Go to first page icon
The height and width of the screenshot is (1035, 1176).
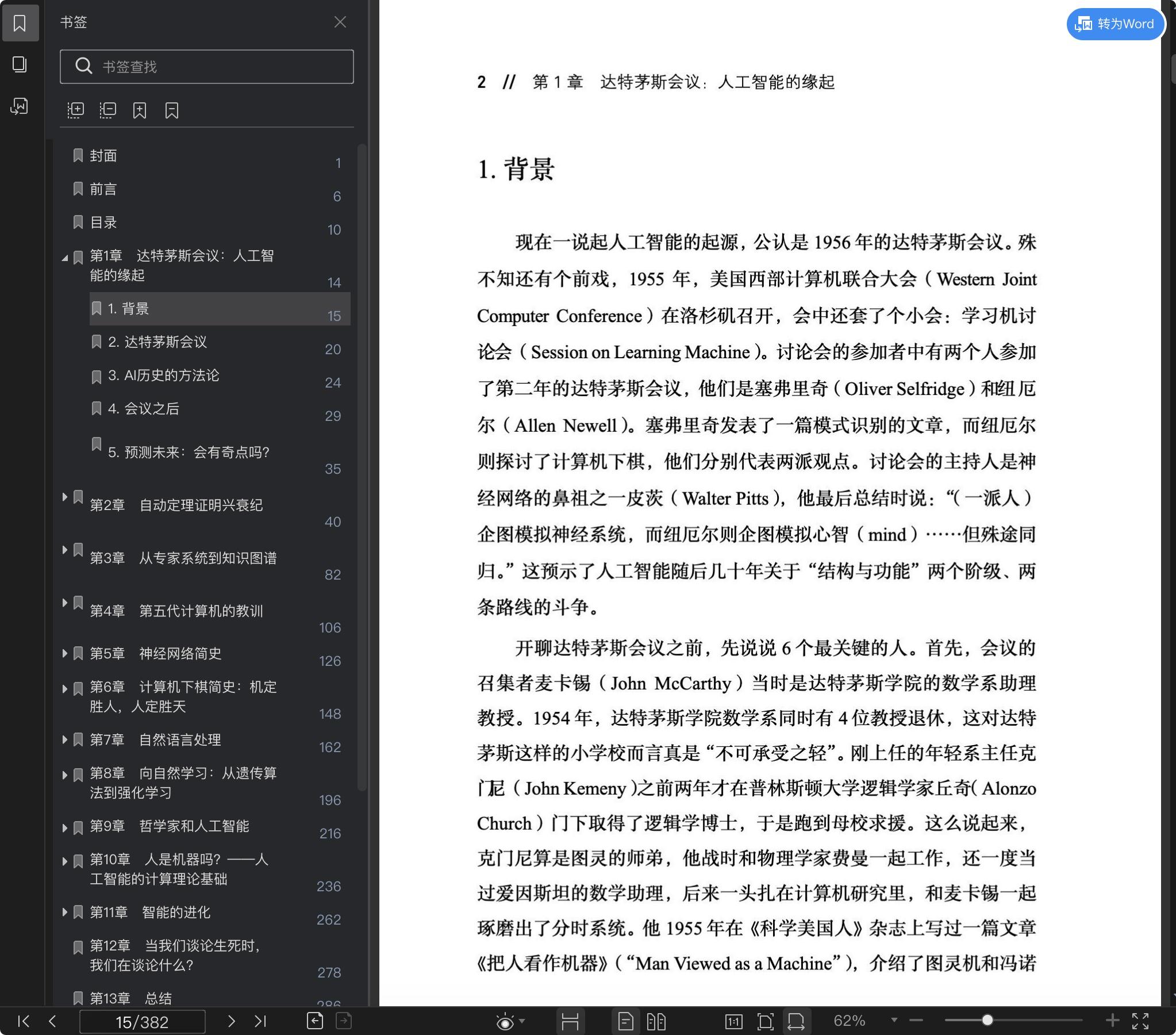[24, 1021]
